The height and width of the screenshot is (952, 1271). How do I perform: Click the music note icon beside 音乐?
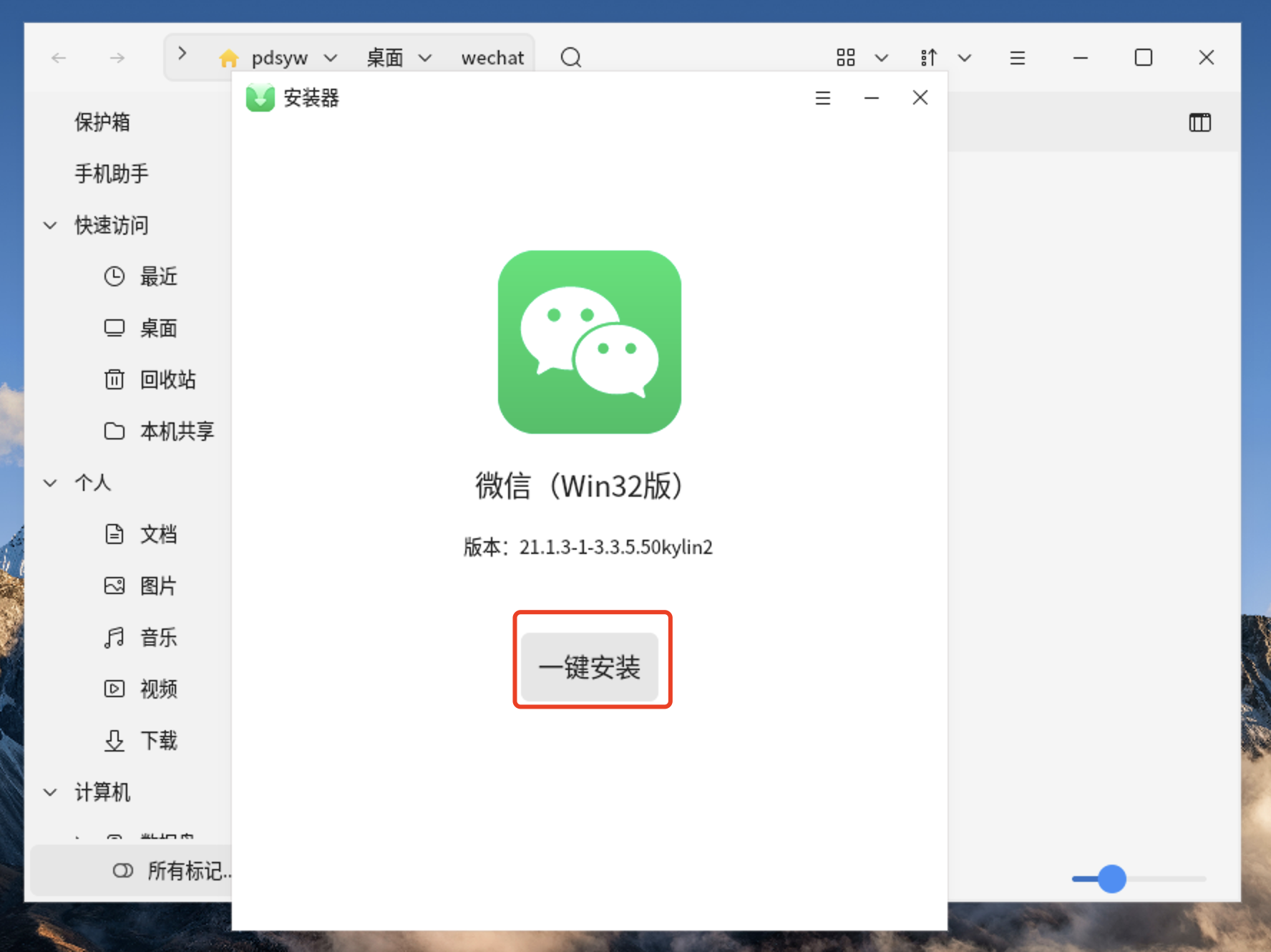[115, 637]
